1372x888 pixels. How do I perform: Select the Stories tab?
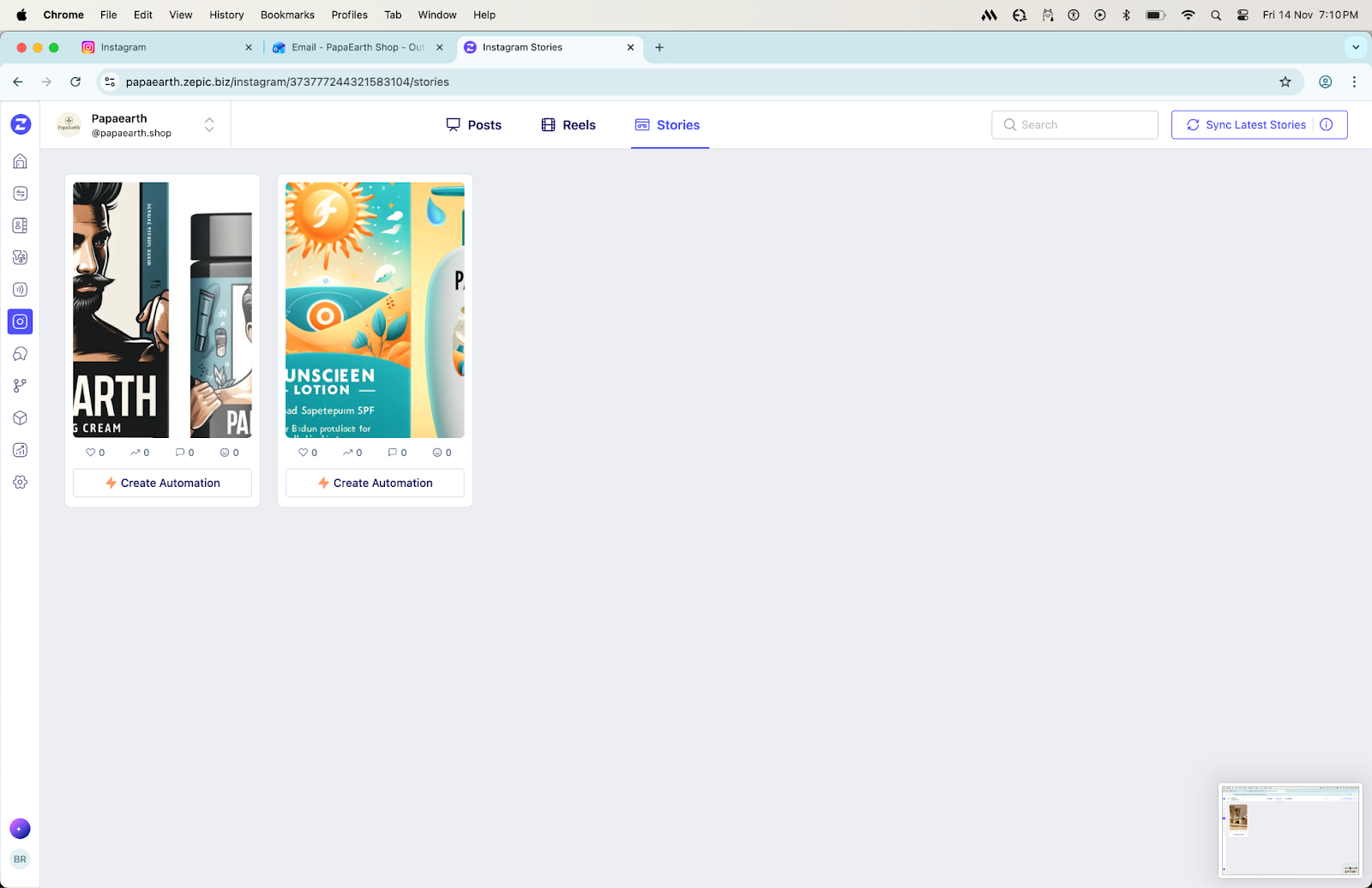[x=668, y=125]
